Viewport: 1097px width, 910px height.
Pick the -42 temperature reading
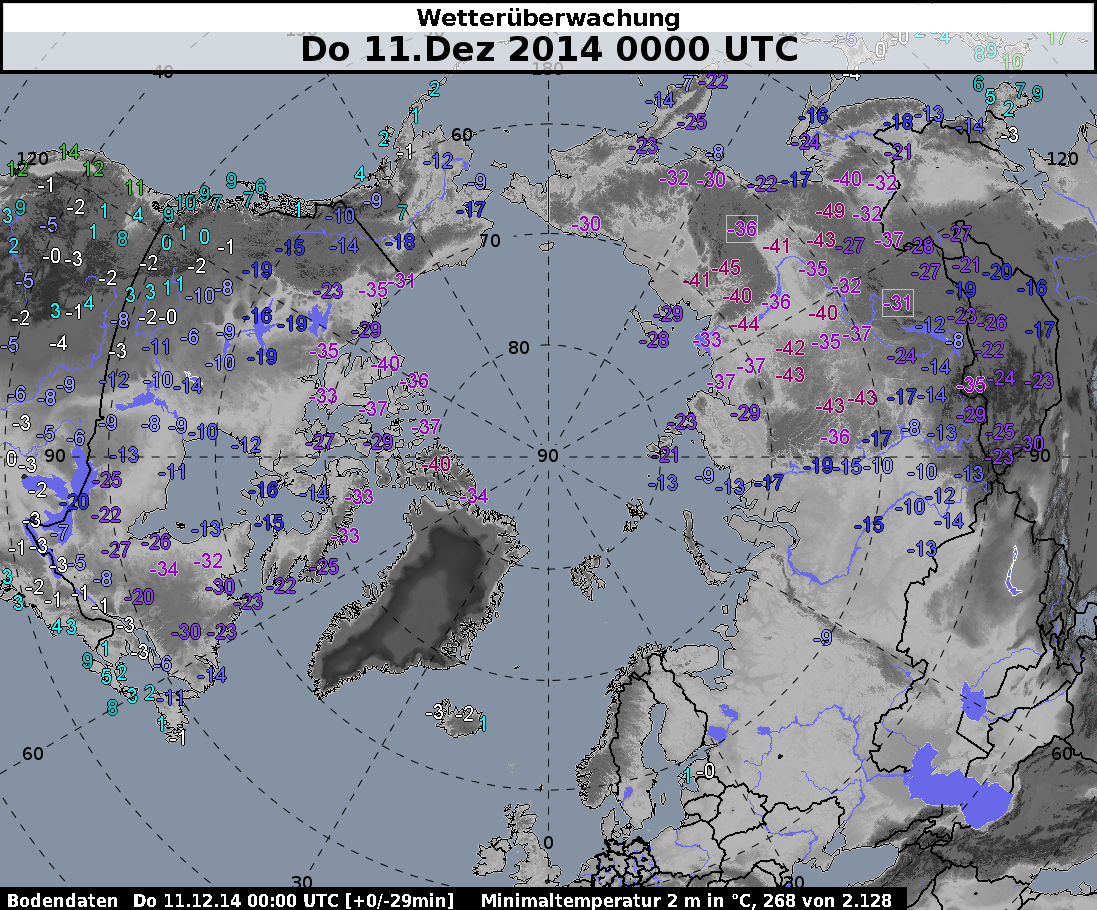790,347
